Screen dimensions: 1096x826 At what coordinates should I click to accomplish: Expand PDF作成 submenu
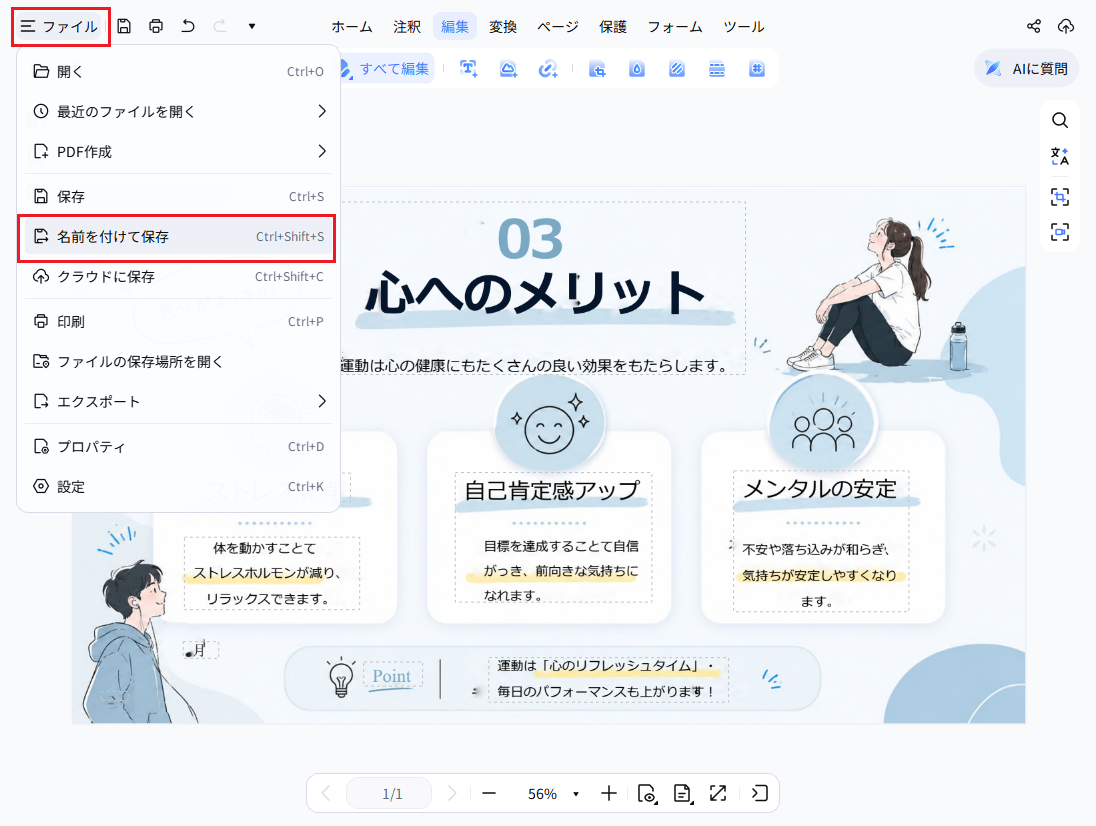coord(178,152)
